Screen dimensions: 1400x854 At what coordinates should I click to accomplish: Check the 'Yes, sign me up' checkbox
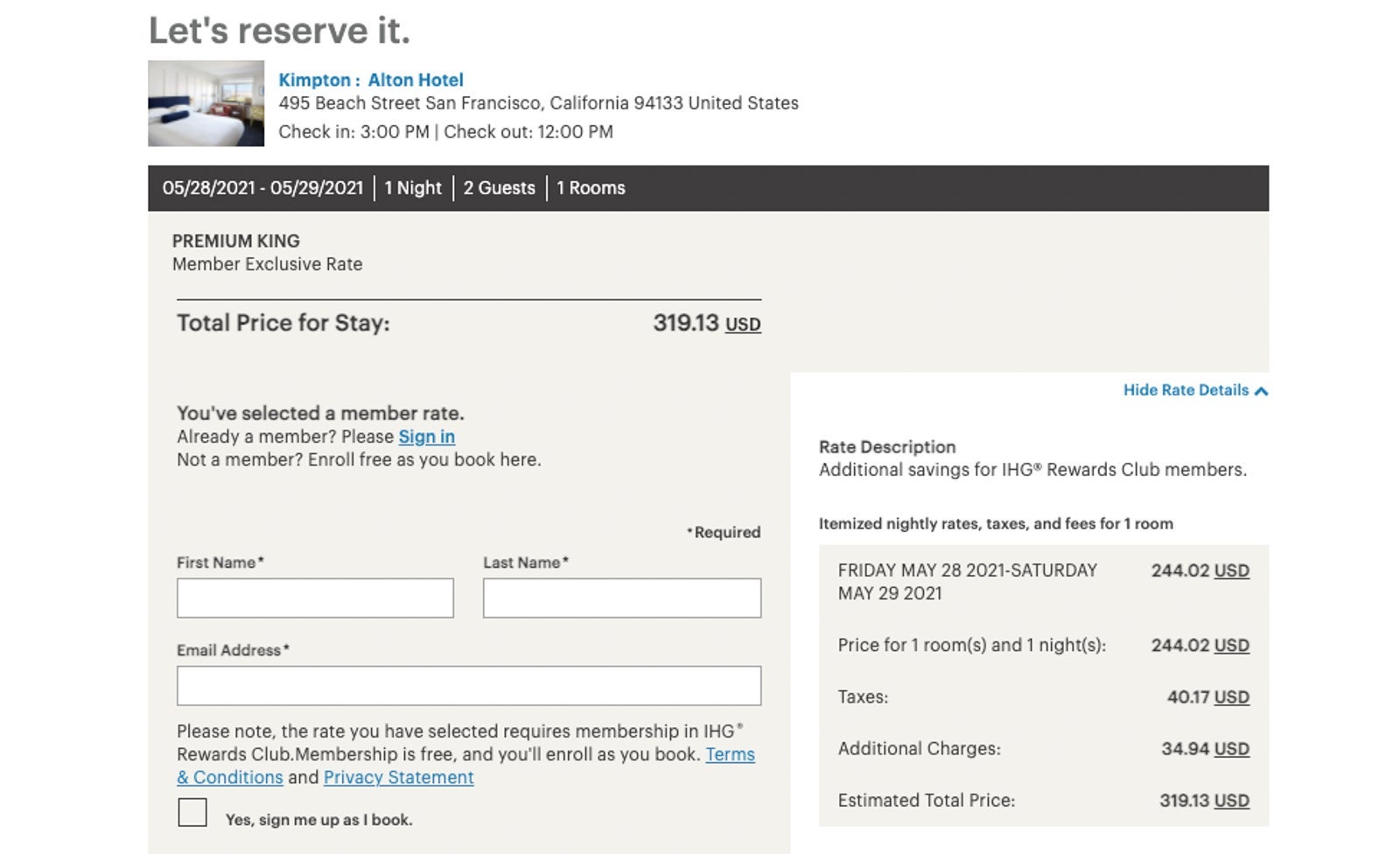pyautogui.click(x=192, y=813)
